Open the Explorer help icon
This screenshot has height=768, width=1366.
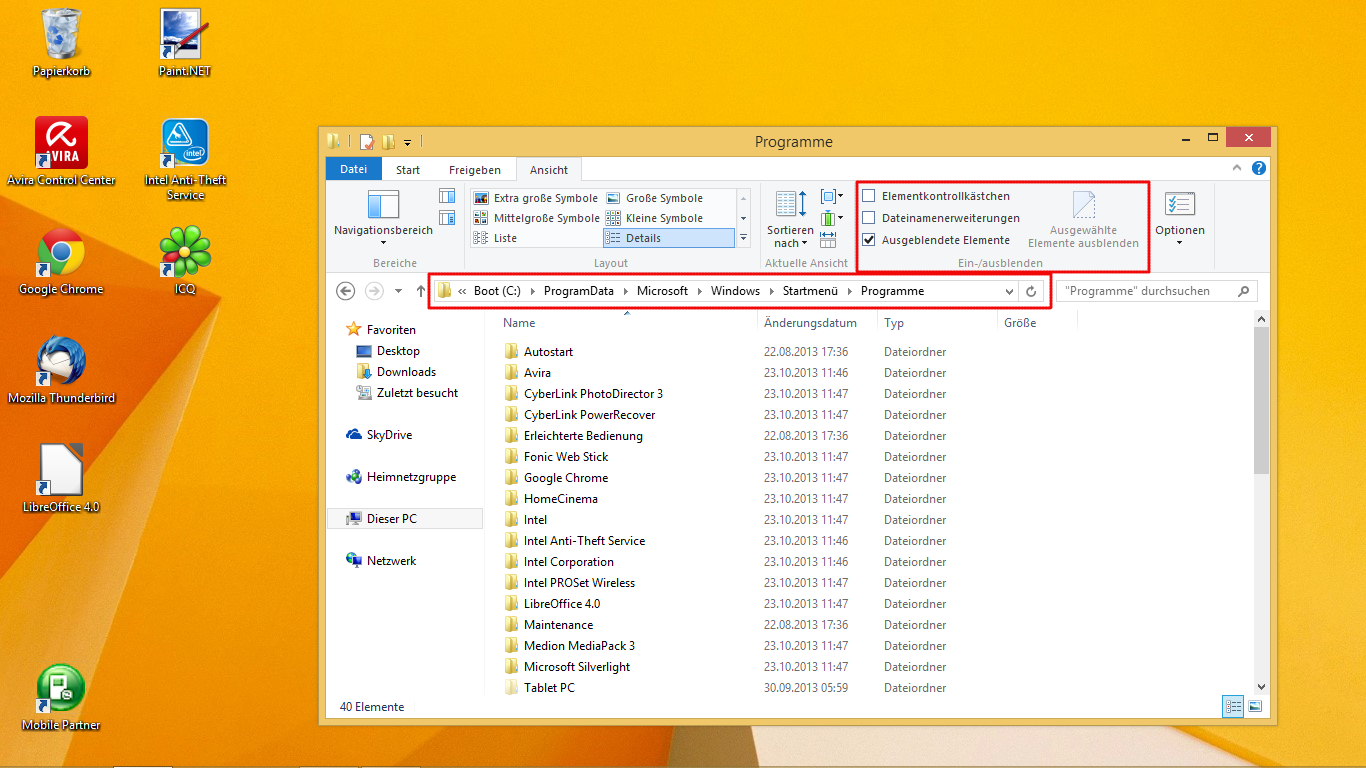point(1259,168)
